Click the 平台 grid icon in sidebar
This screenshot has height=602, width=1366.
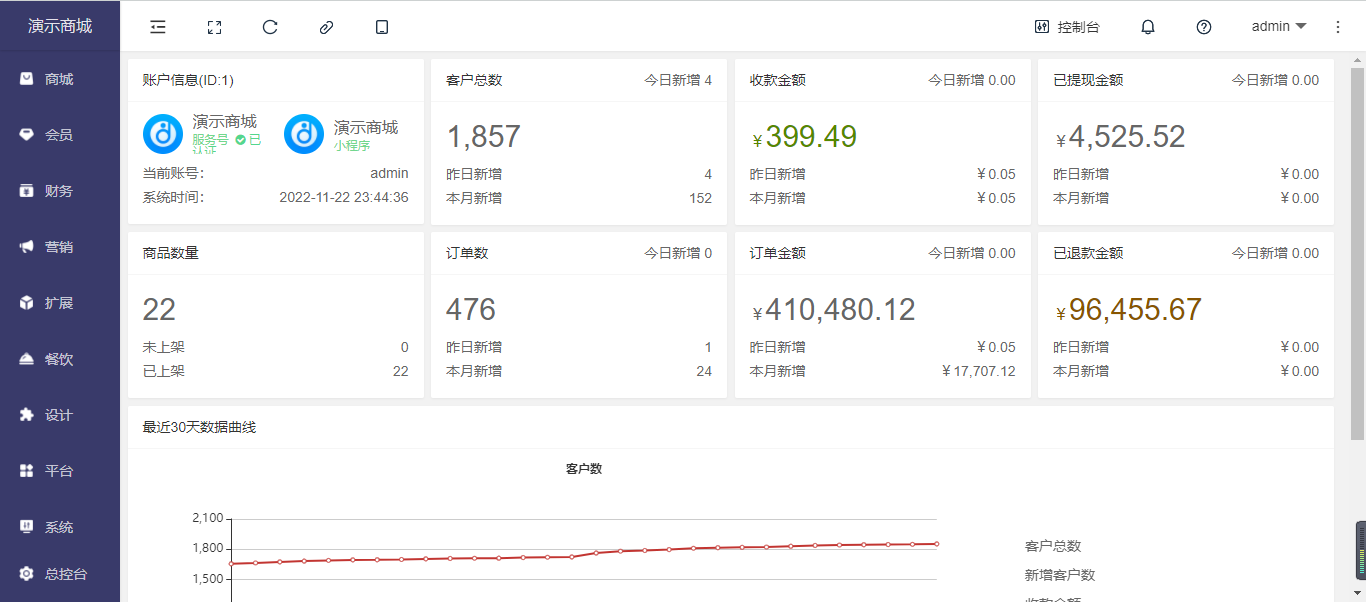[27, 470]
